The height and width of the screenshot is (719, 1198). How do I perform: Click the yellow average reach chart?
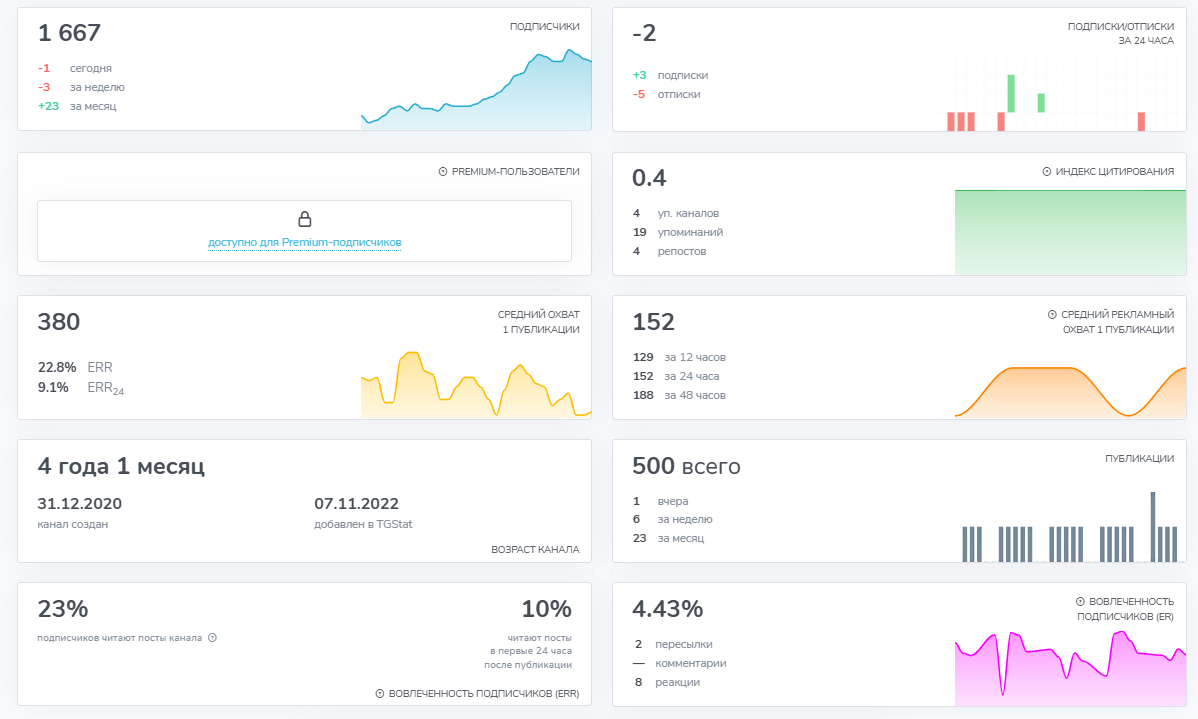pyautogui.click(x=476, y=384)
